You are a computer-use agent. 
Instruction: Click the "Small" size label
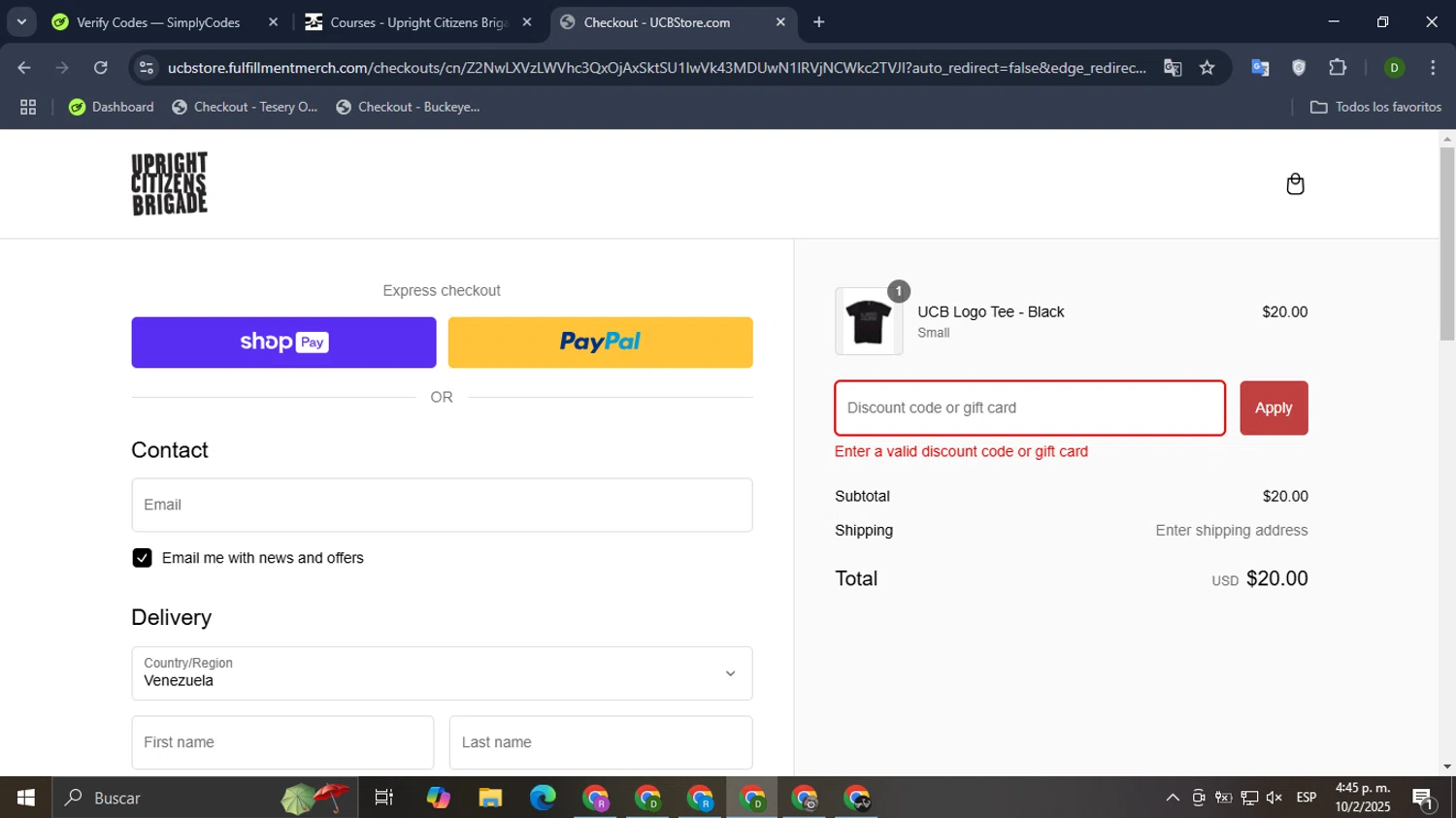point(934,333)
